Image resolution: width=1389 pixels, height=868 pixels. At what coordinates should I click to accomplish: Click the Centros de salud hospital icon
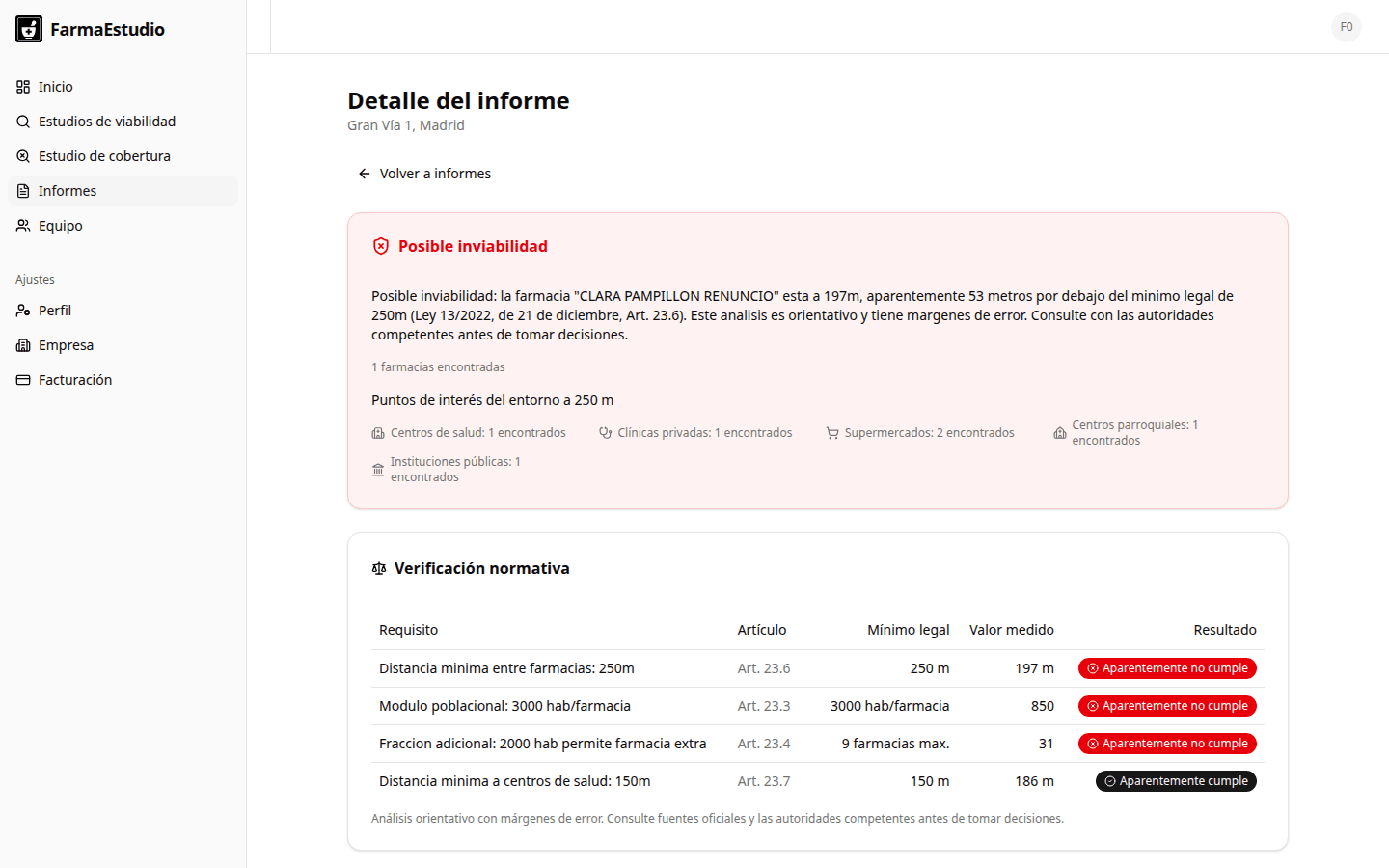pyautogui.click(x=377, y=432)
